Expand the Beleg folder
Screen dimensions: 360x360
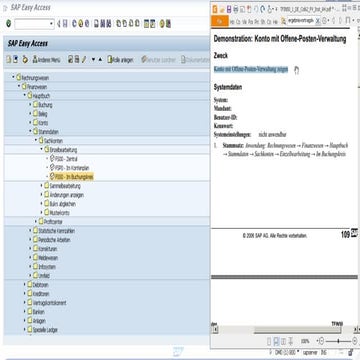[x=30, y=113]
